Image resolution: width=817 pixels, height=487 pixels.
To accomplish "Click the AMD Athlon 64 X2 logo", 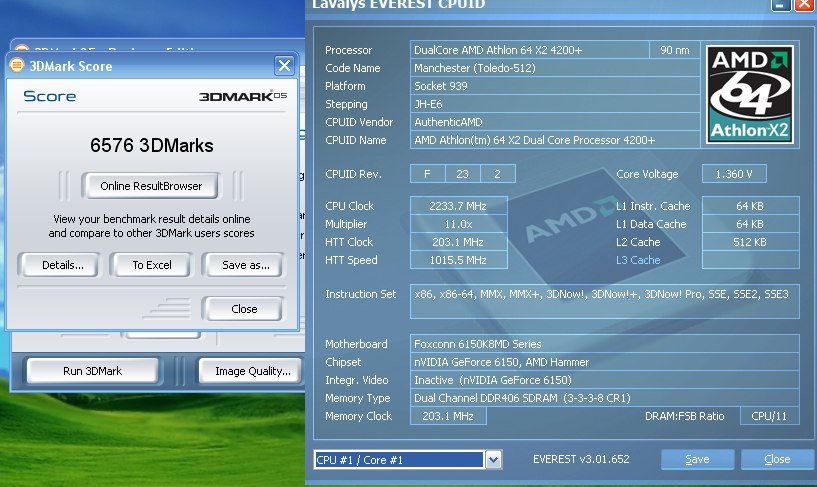I will pyautogui.click(x=750, y=95).
